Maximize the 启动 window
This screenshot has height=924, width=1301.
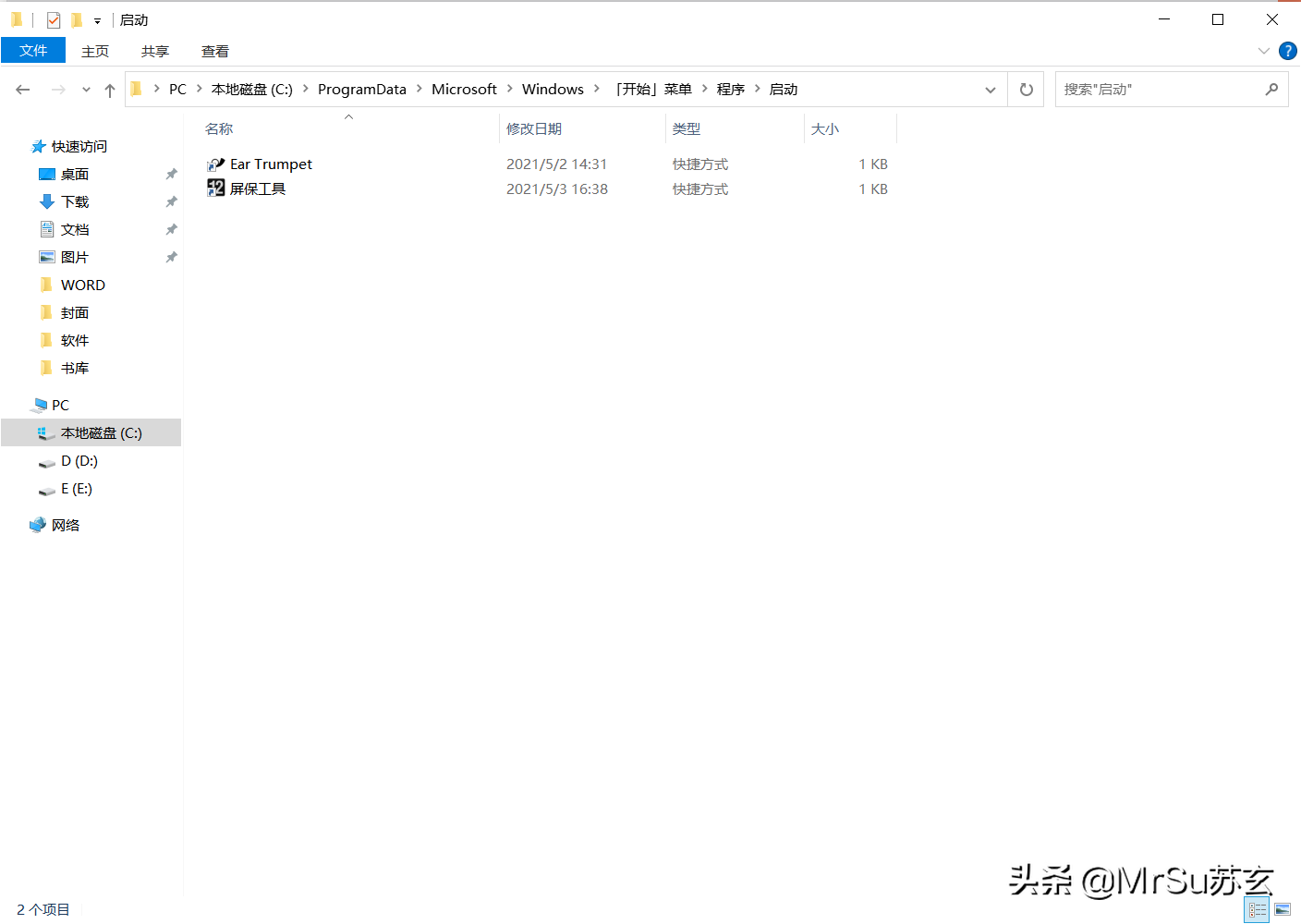(x=1218, y=19)
